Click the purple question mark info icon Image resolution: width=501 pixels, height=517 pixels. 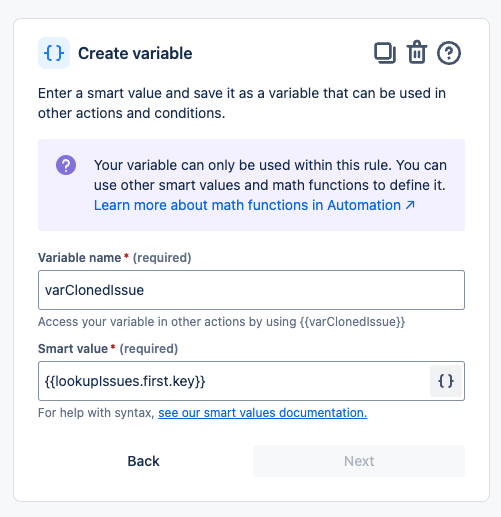point(66,165)
